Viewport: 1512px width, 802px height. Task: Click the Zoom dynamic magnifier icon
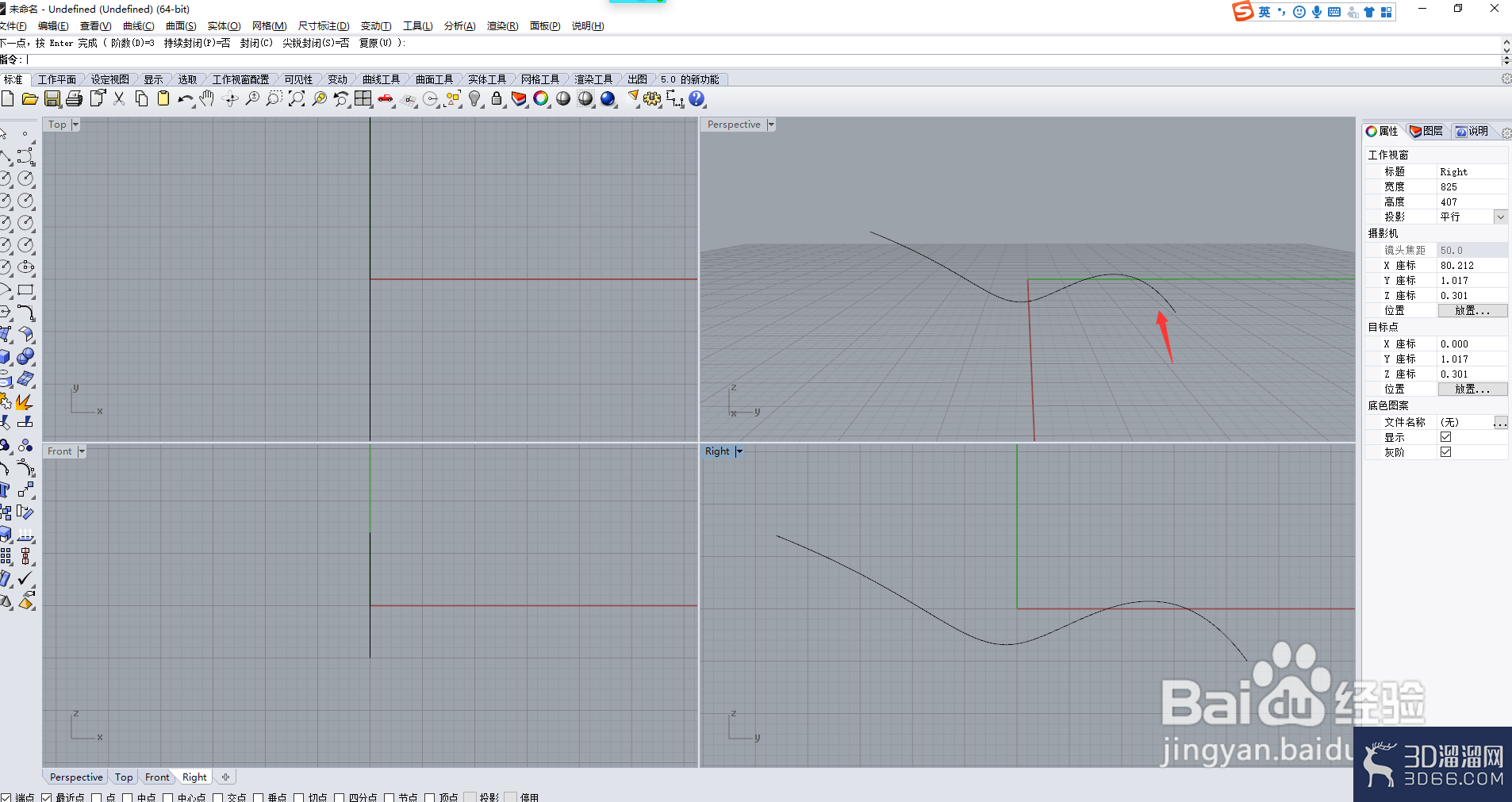coord(252,98)
